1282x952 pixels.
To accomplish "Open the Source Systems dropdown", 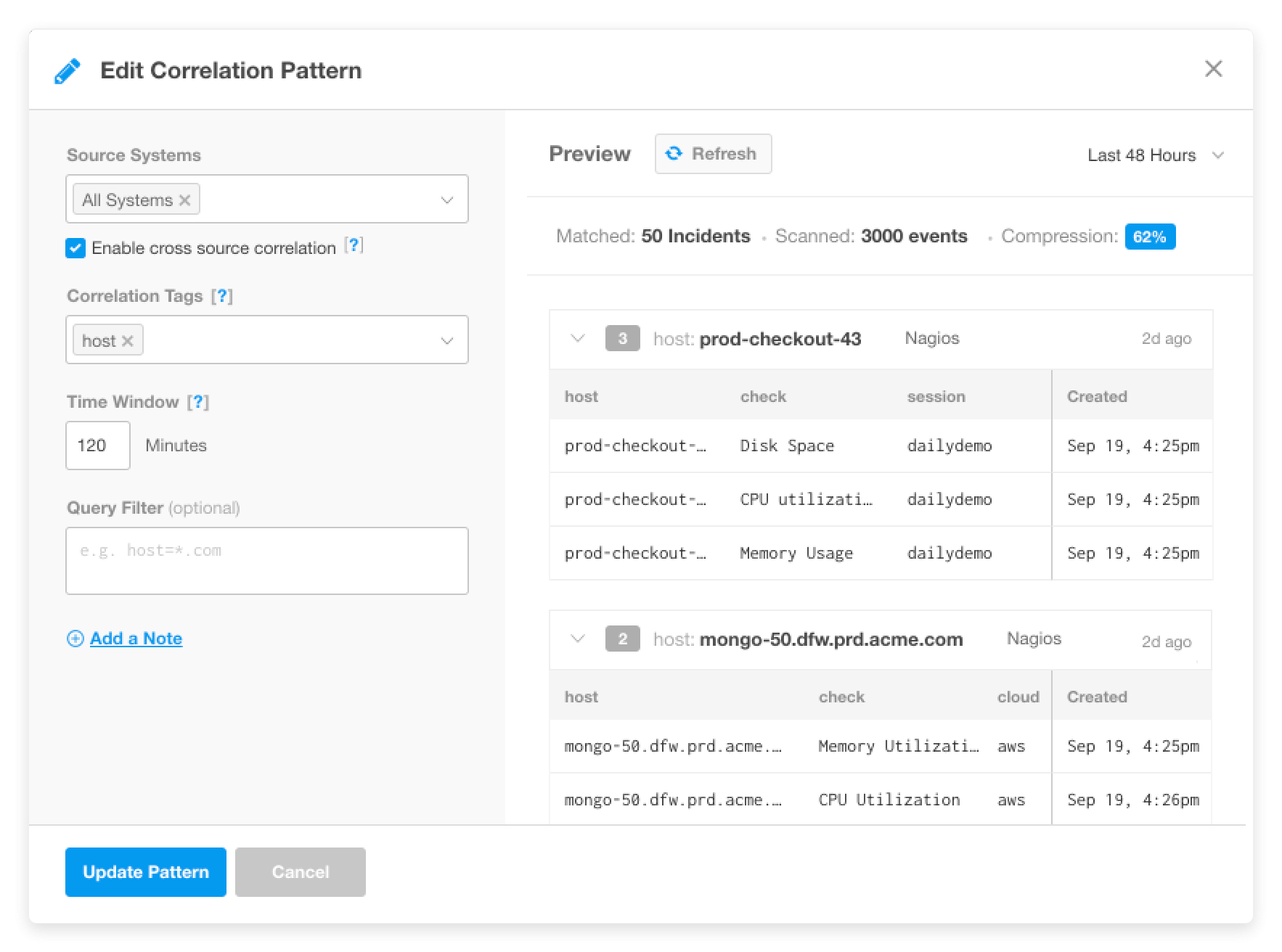I will (447, 200).
